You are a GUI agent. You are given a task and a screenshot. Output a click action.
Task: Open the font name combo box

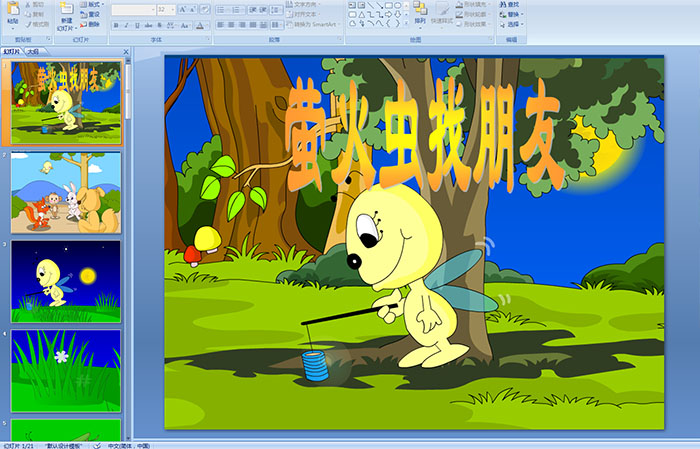pyautogui.click(x=133, y=10)
